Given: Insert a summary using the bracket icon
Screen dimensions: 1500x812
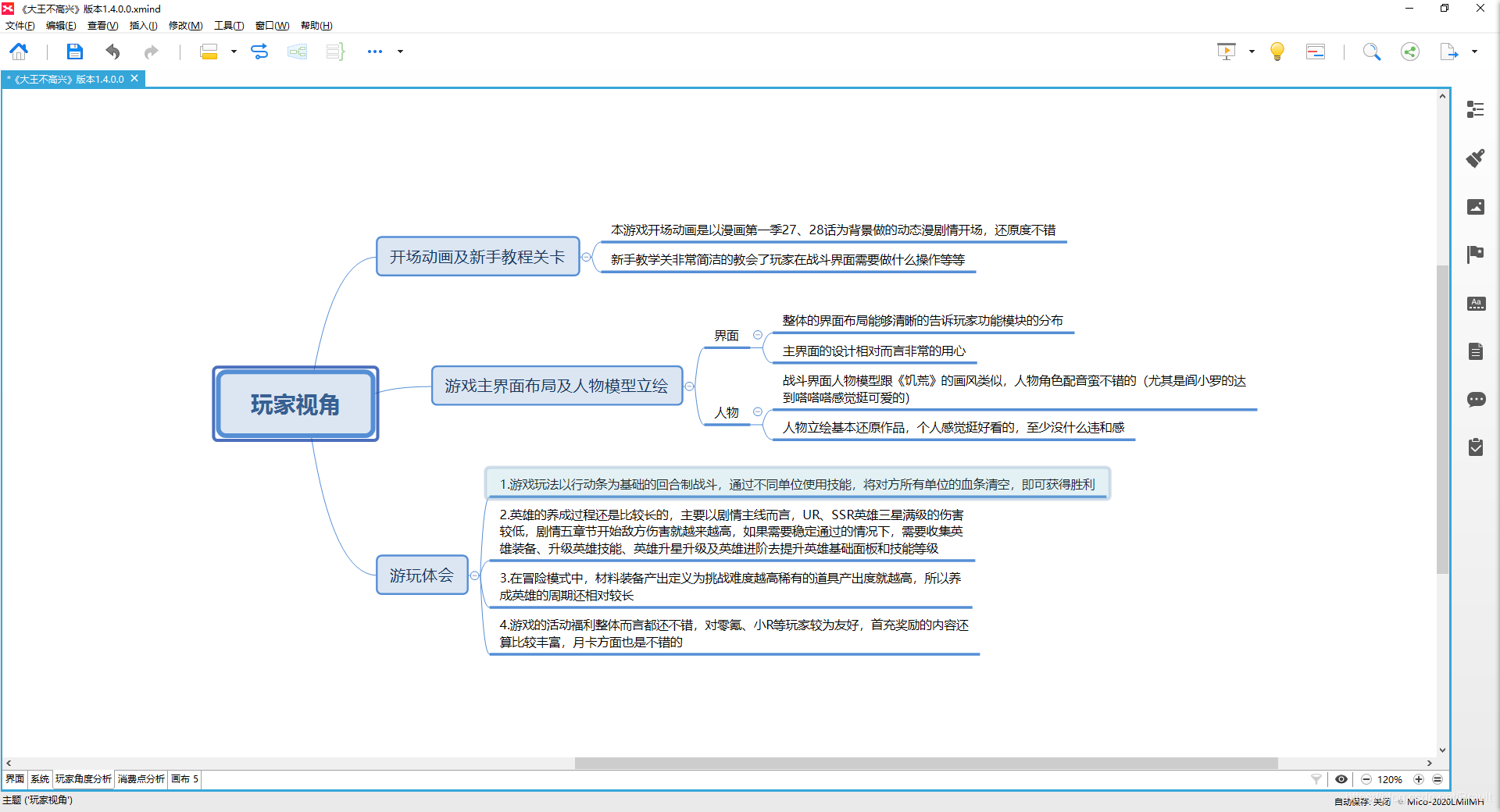Looking at the screenshot, I should [x=335, y=52].
